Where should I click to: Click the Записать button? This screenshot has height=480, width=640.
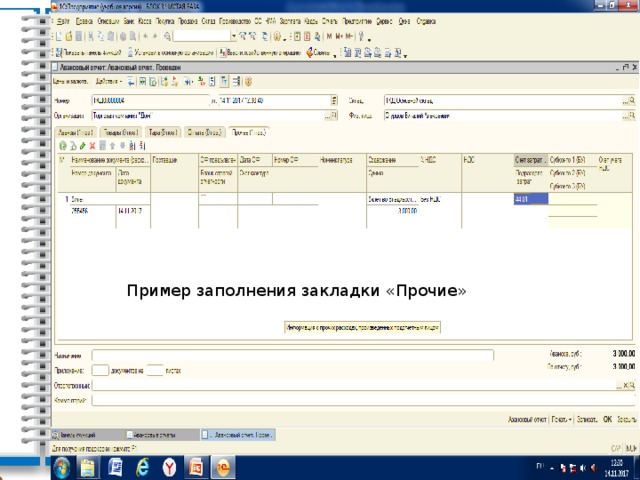point(587,419)
